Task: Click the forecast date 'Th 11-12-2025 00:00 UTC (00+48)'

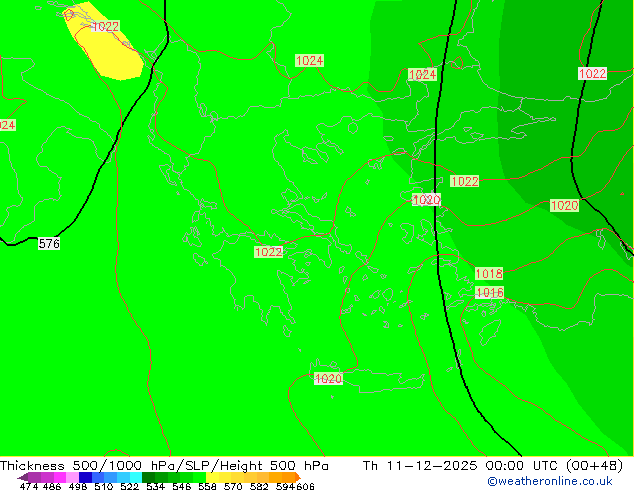Action: click(493, 465)
